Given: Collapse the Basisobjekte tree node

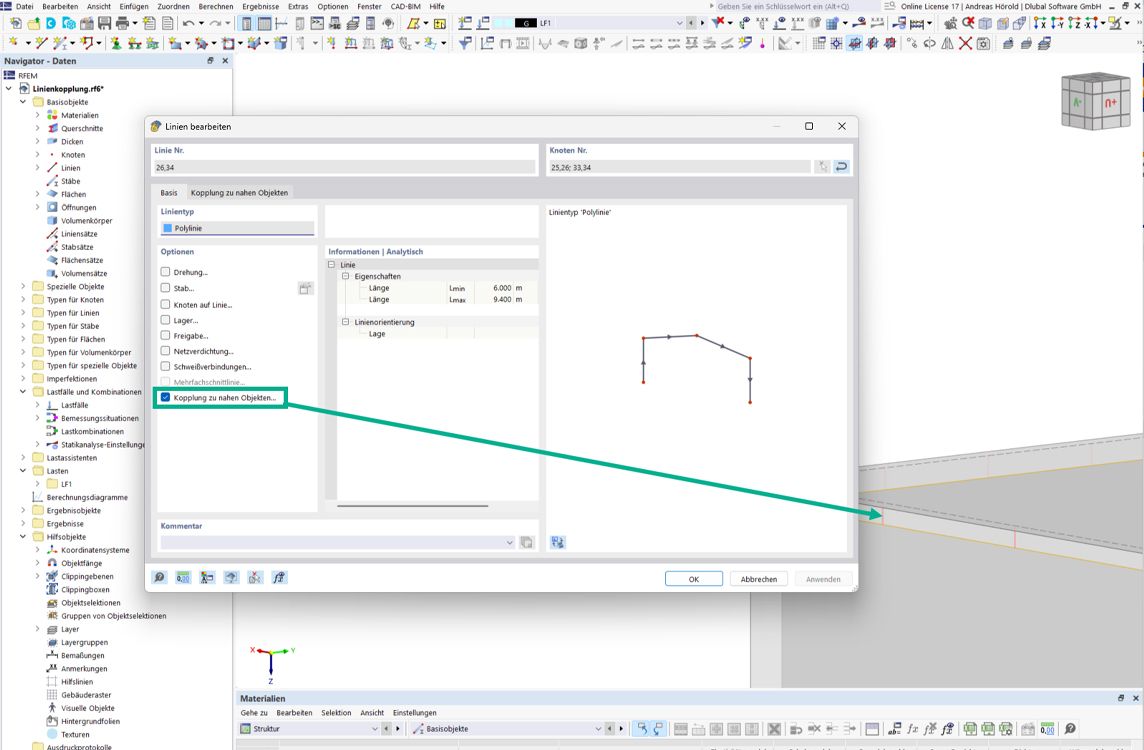Looking at the screenshot, I should [x=23, y=102].
